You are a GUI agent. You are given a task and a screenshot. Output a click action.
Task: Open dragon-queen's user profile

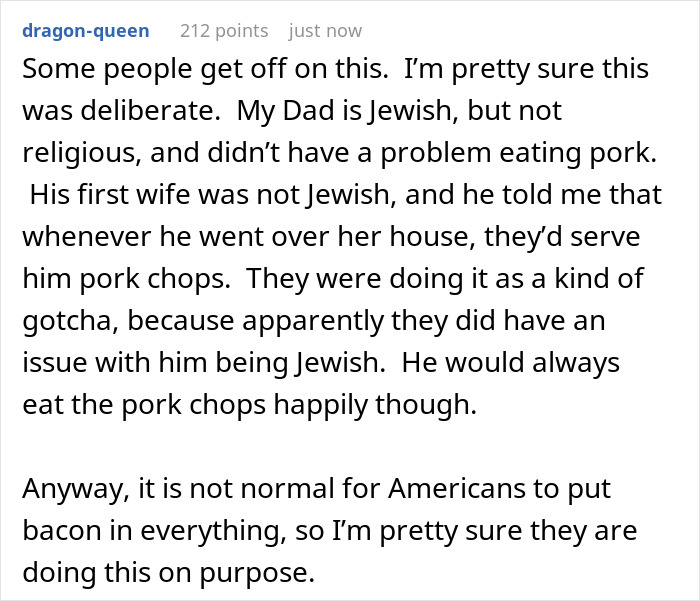click(x=84, y=31)
